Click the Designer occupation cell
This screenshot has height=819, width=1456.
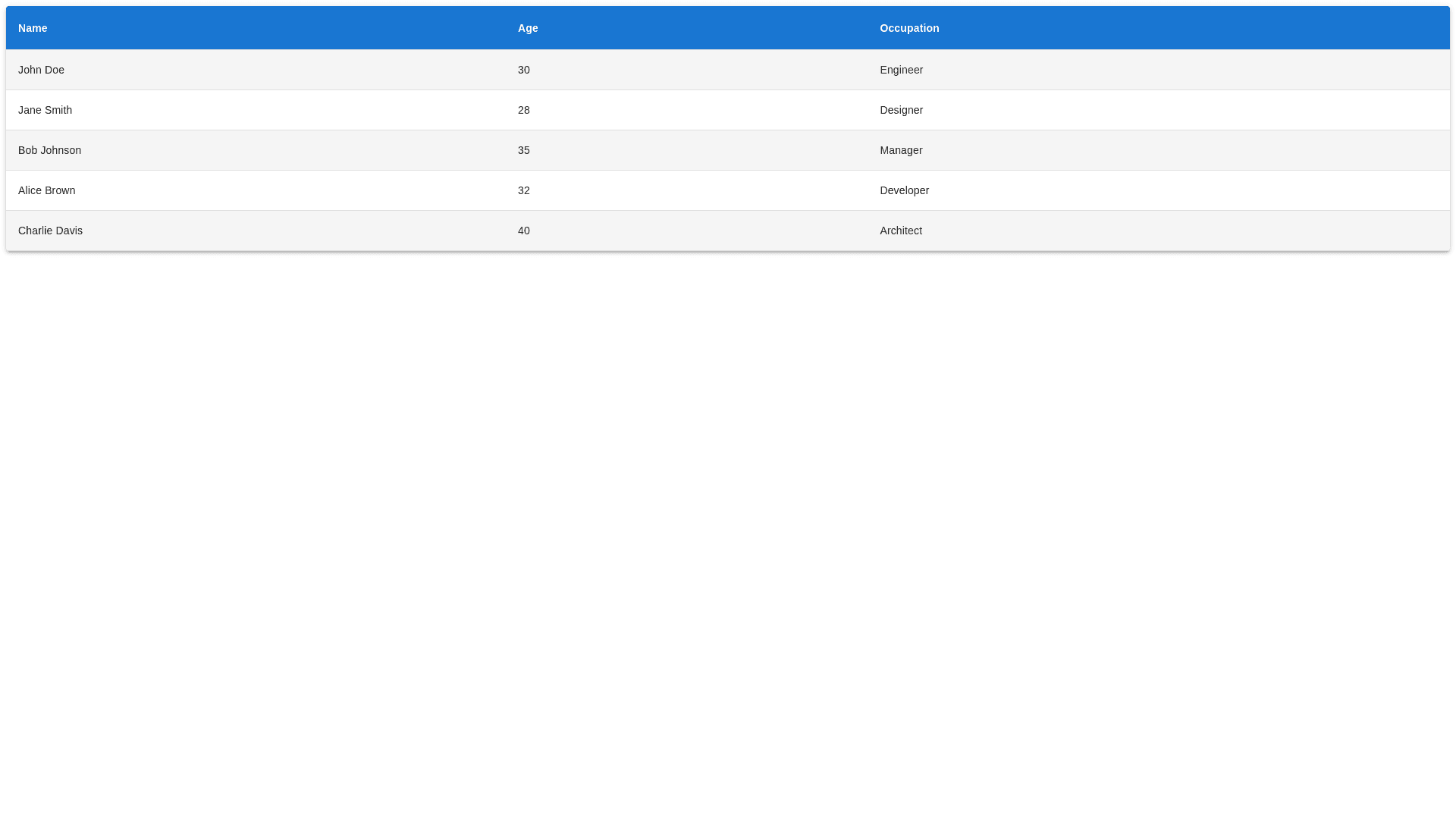click(901, 110)
